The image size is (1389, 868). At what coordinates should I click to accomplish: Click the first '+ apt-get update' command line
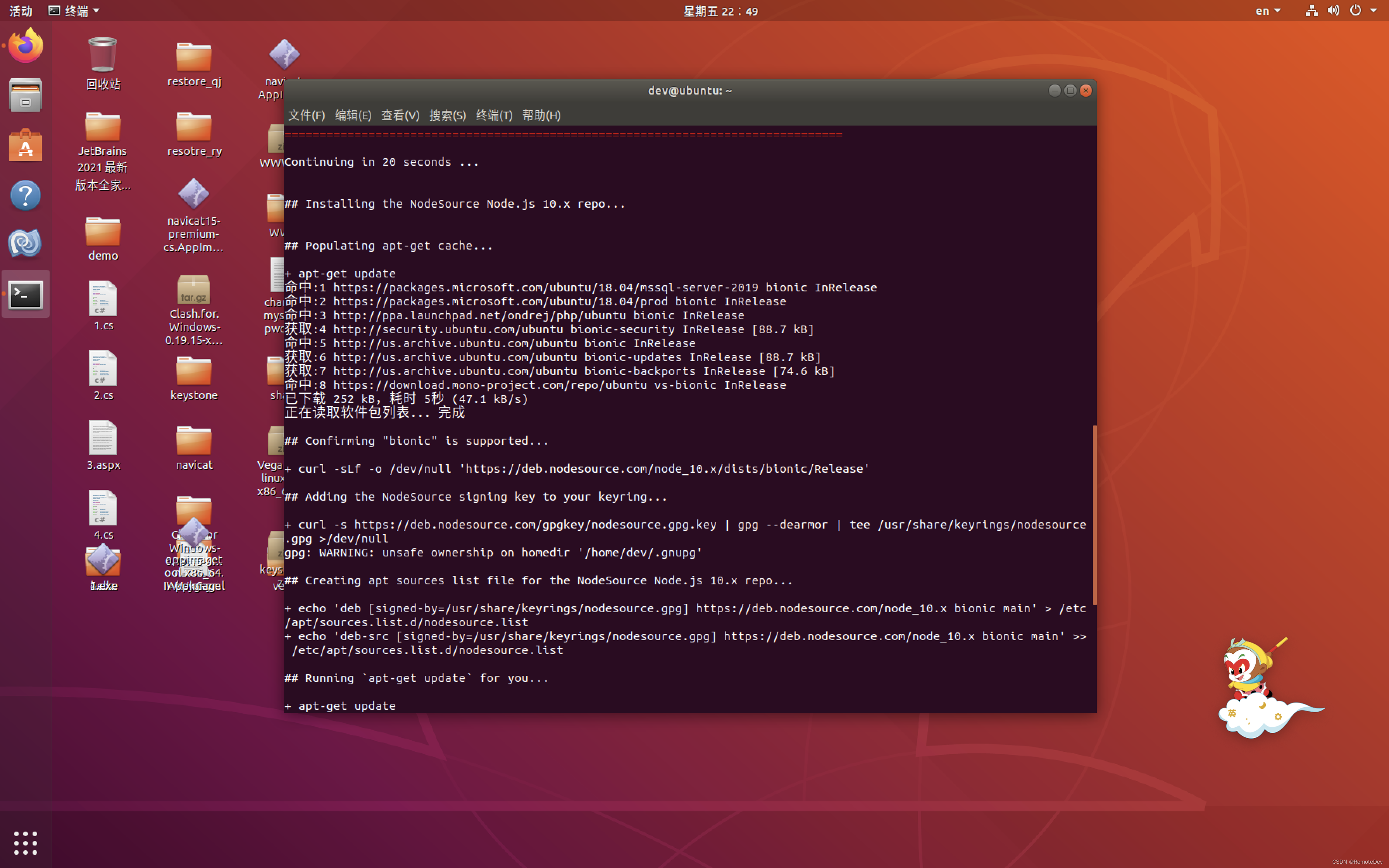(x=340, y=273)
